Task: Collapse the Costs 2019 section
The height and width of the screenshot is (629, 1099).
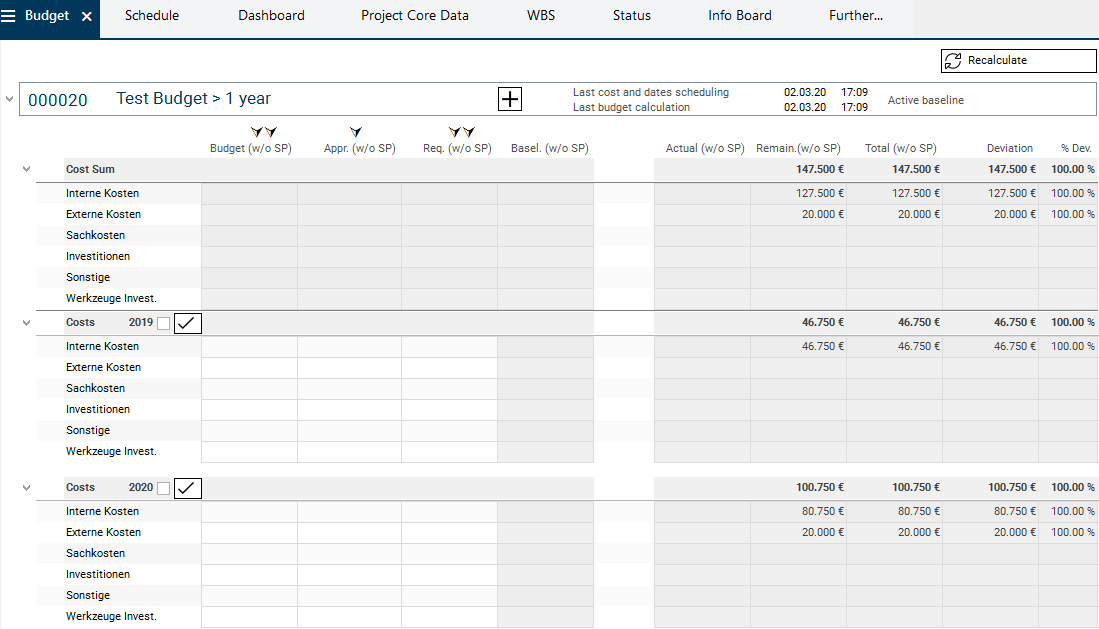Action: tap(26, 323)
